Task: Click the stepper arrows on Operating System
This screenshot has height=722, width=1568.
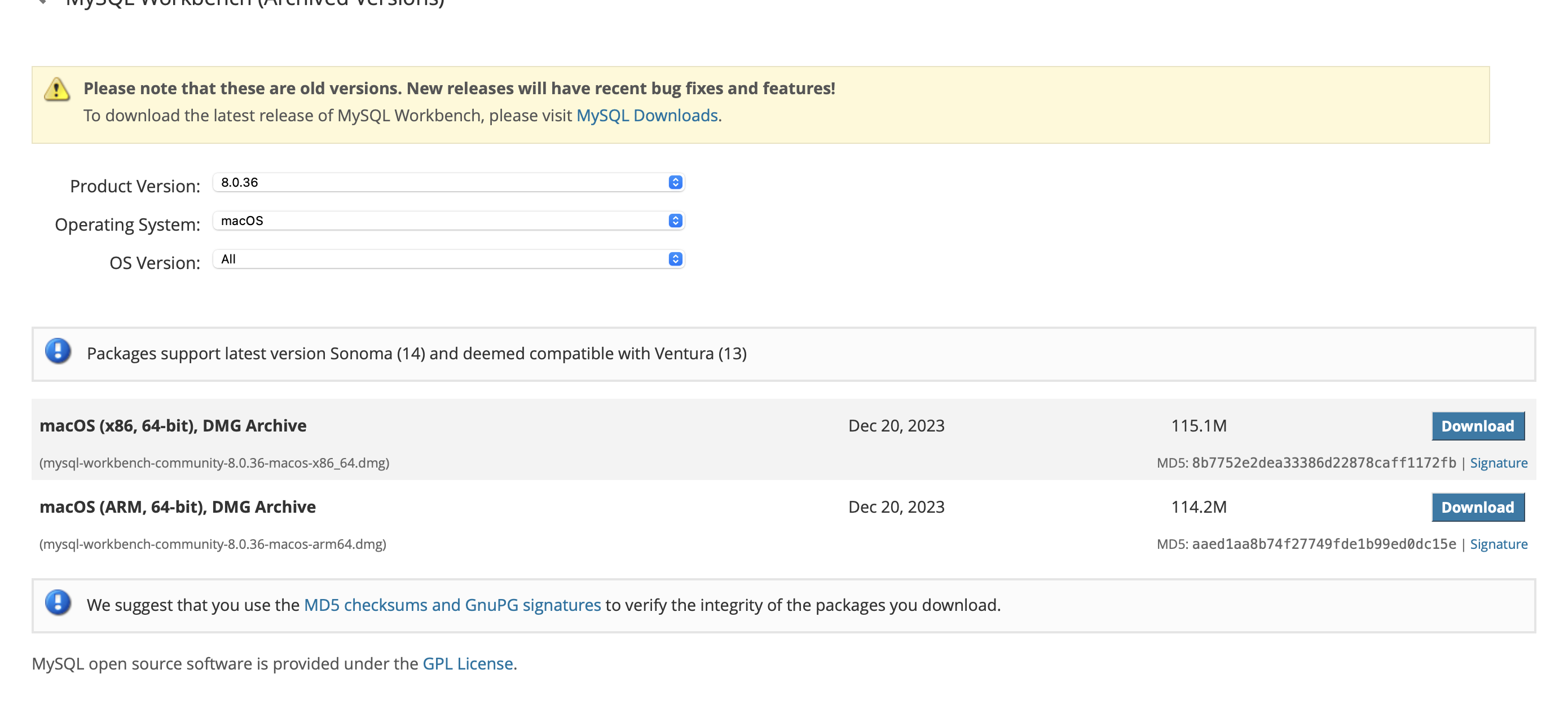Action: [x=675, y=221]
